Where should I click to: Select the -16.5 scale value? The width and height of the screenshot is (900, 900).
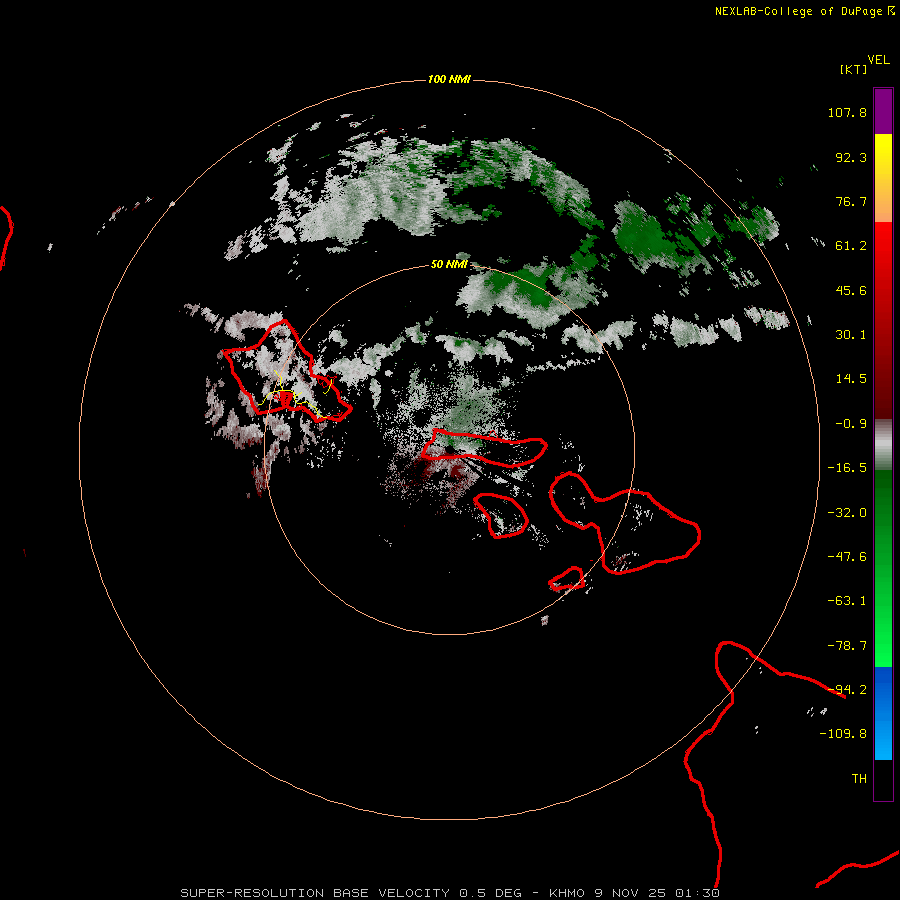coord(847,468)
